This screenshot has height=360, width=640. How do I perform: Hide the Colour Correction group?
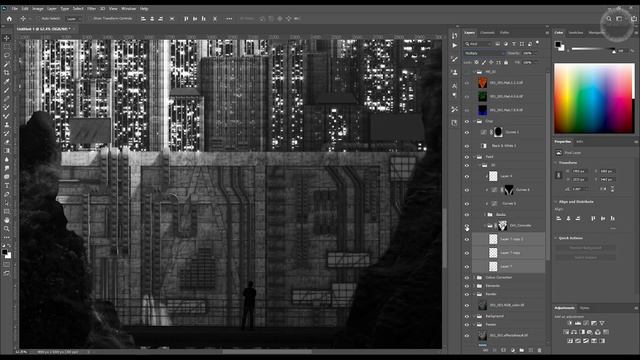(467, 278)
